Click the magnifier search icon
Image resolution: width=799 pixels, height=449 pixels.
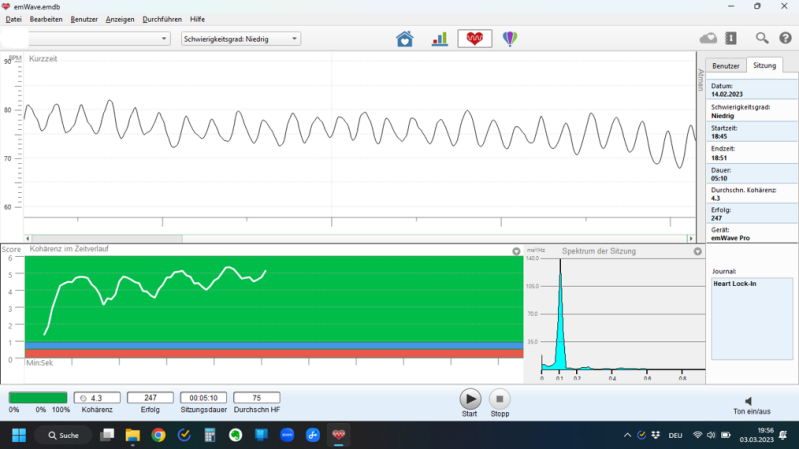tap(762, 38)
